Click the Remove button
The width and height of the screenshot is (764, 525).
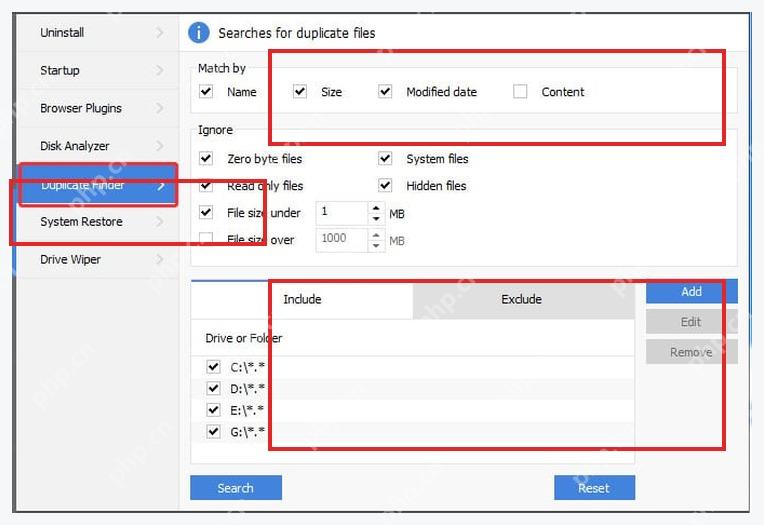click(691, 352)
